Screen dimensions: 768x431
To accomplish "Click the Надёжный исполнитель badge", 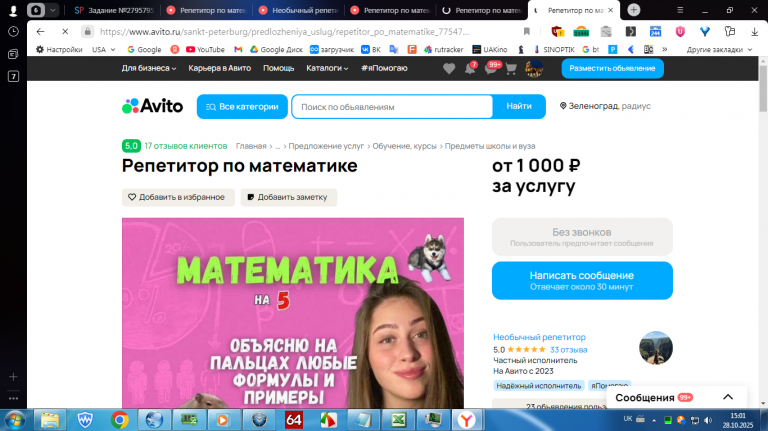I will (x=538, y=385).
